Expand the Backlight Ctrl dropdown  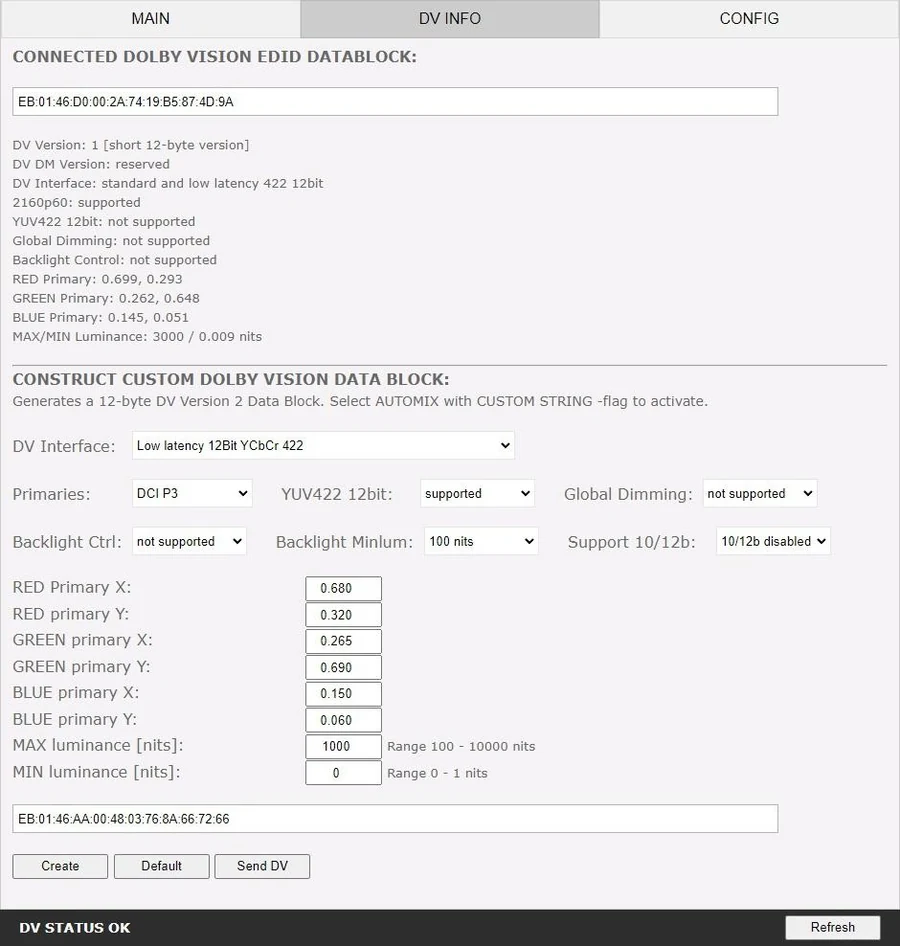coord(189,541)
